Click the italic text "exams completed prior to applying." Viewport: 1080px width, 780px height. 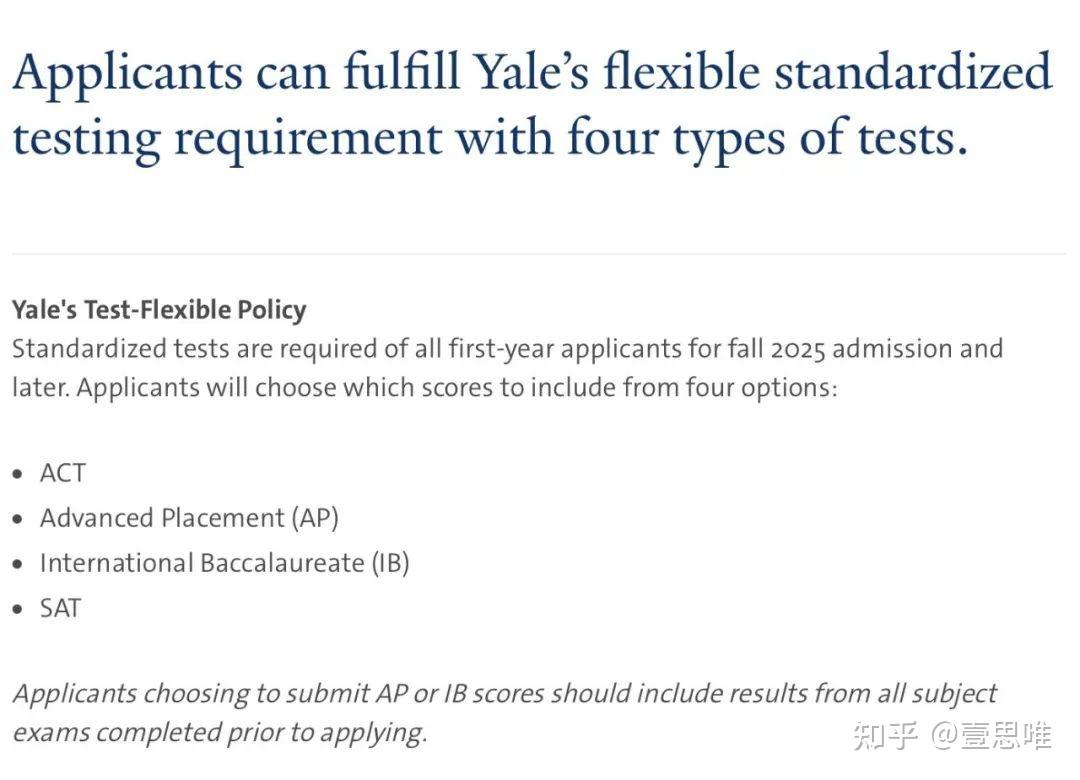coord(219,732)
